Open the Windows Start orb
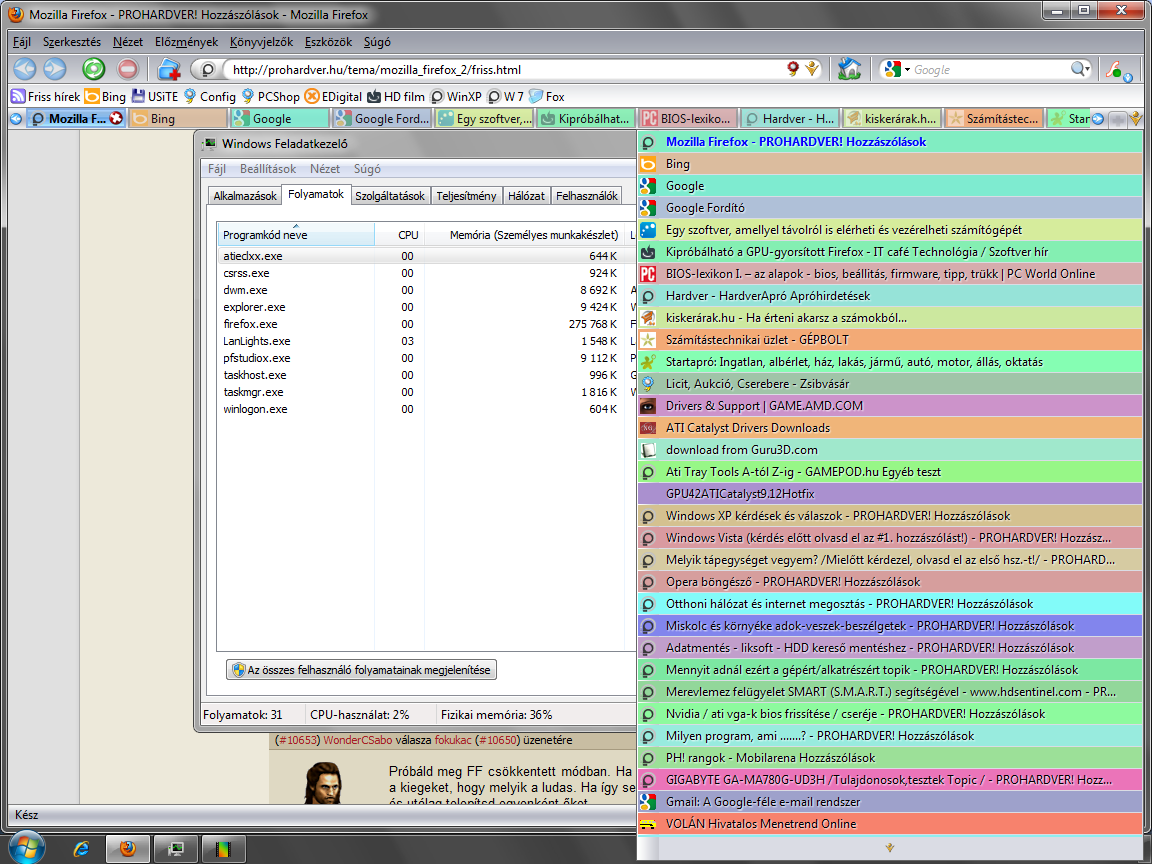Screen dimensions: 1152x864 click(26, 848)
